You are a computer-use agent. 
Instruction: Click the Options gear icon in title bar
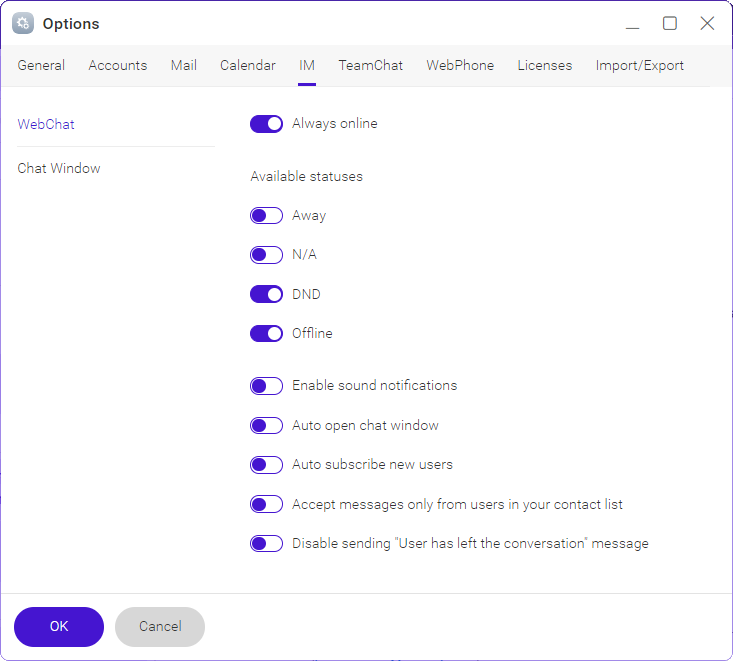(x=23, y=23)
